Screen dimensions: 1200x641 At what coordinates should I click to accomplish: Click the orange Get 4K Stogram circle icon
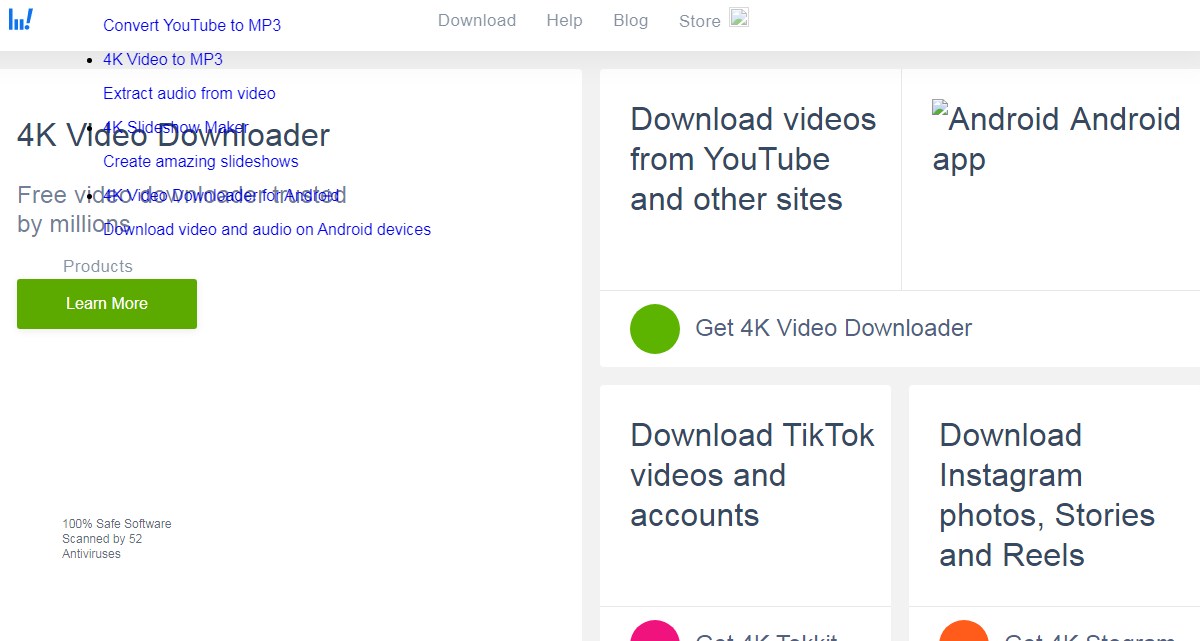(x=964, y=631)
